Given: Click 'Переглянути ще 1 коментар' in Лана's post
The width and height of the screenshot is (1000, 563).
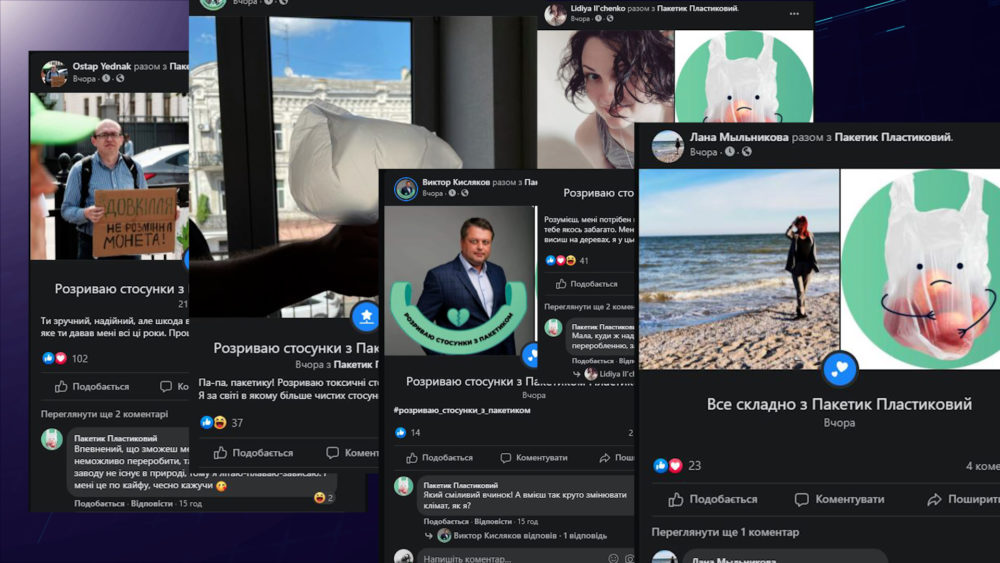Looking at the screenshot, I should (x=725, y=532).
